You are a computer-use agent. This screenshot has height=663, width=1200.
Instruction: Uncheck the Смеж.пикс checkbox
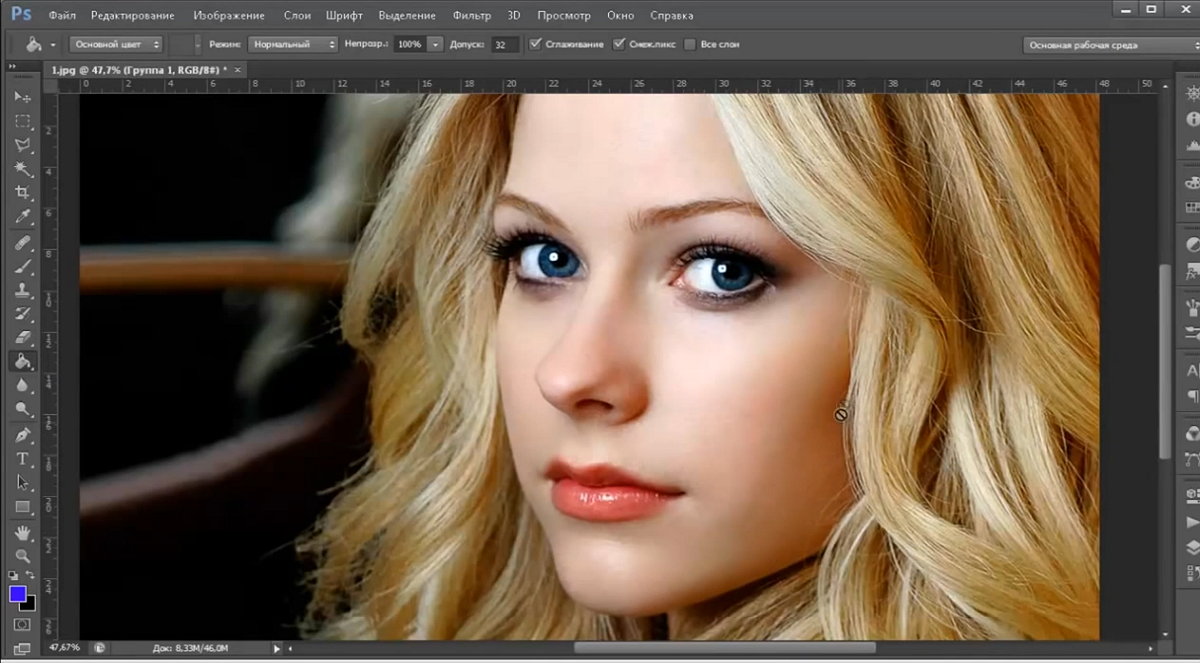click(619, 45)
